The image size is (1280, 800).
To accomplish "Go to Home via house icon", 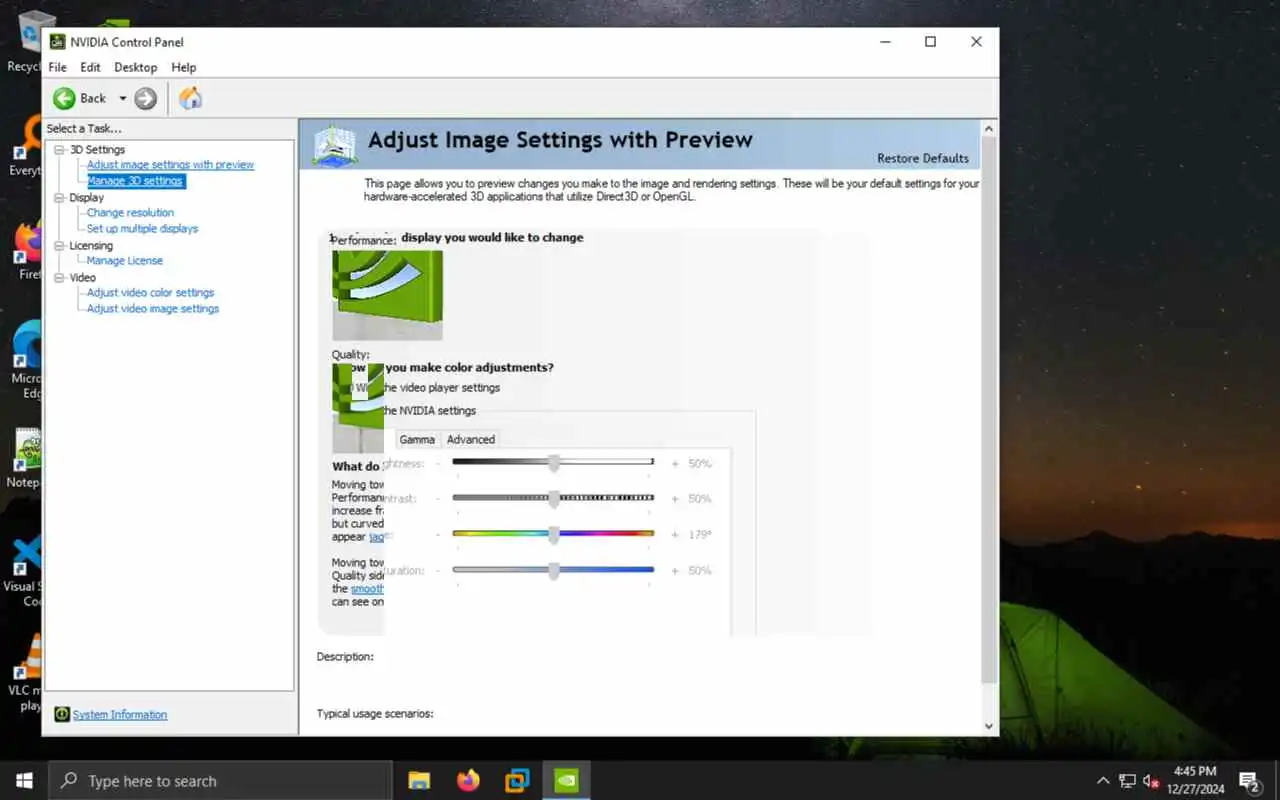I will (x=190, y=98).
